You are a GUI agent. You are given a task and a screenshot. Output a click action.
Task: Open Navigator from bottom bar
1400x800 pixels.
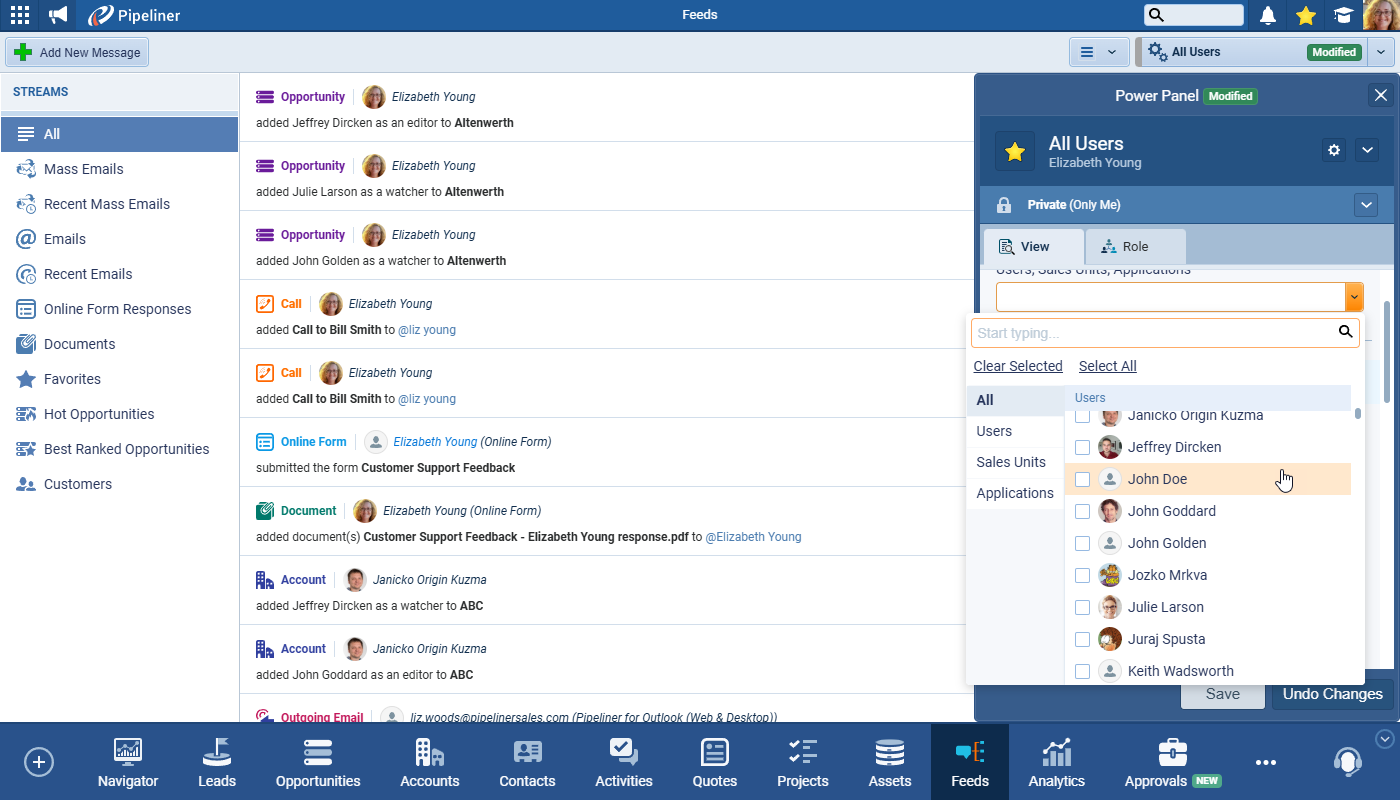click(x=128, y=762)
